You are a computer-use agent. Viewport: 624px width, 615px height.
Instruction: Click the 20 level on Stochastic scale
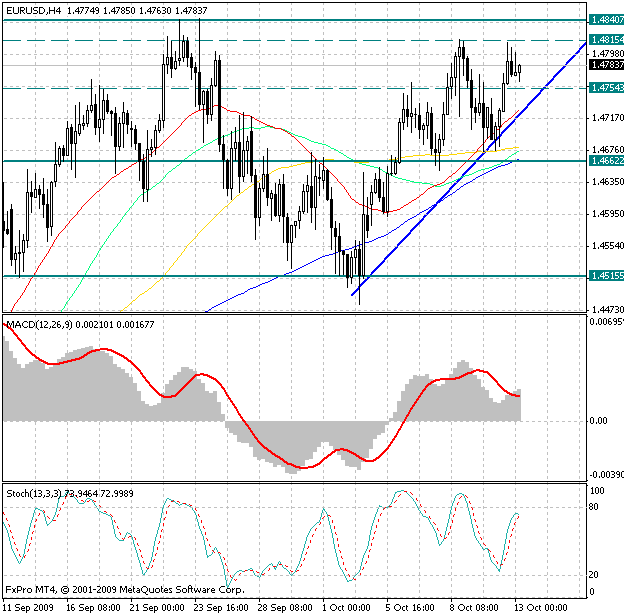(595, 574)
